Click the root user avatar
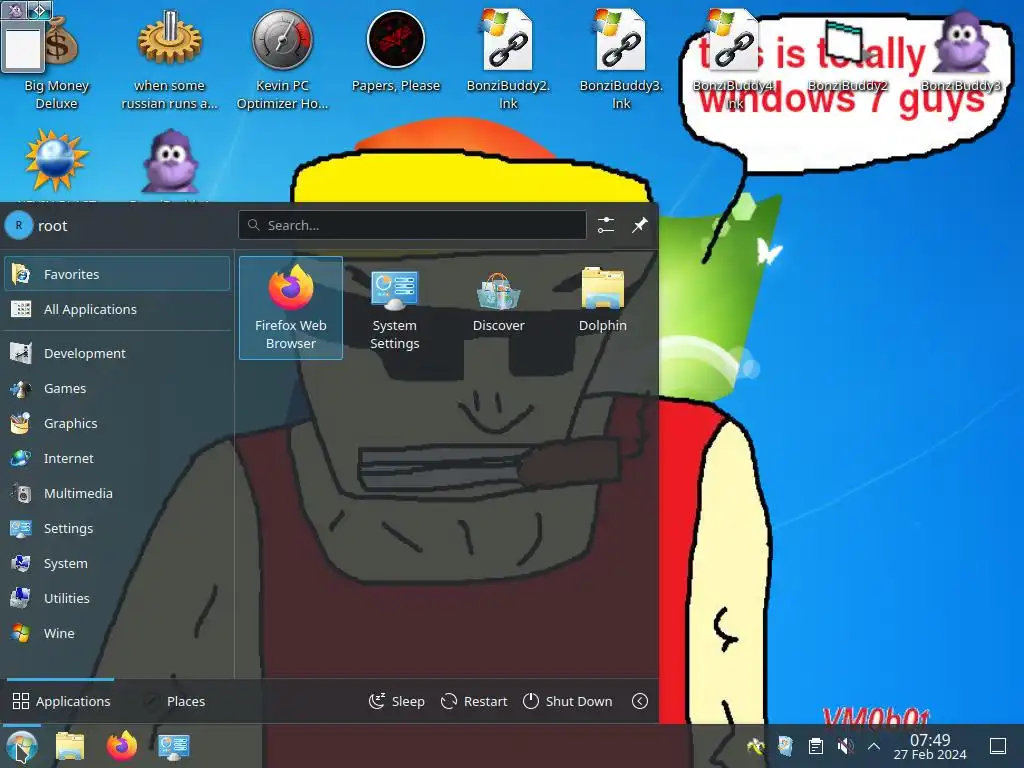Viewport: 1024px width, 768px height. point(19,225)
